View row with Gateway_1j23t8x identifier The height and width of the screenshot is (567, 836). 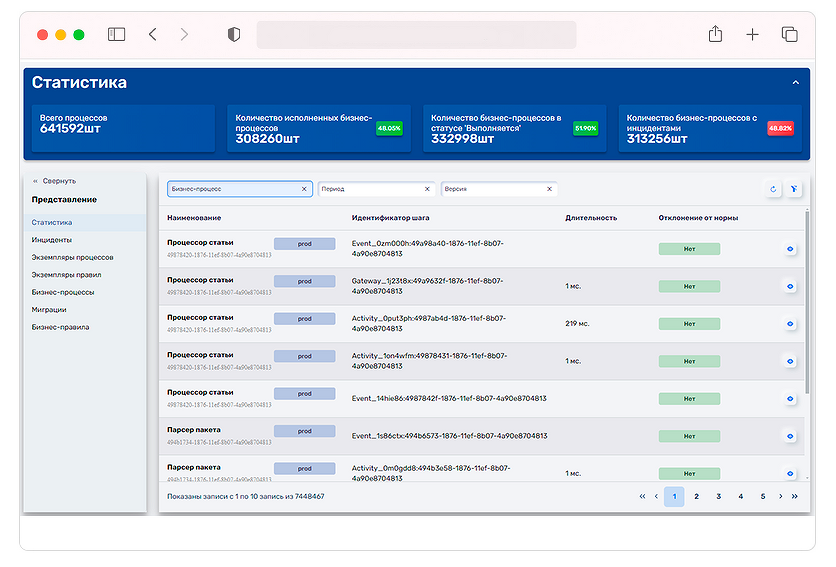click(x=790, y=286)
